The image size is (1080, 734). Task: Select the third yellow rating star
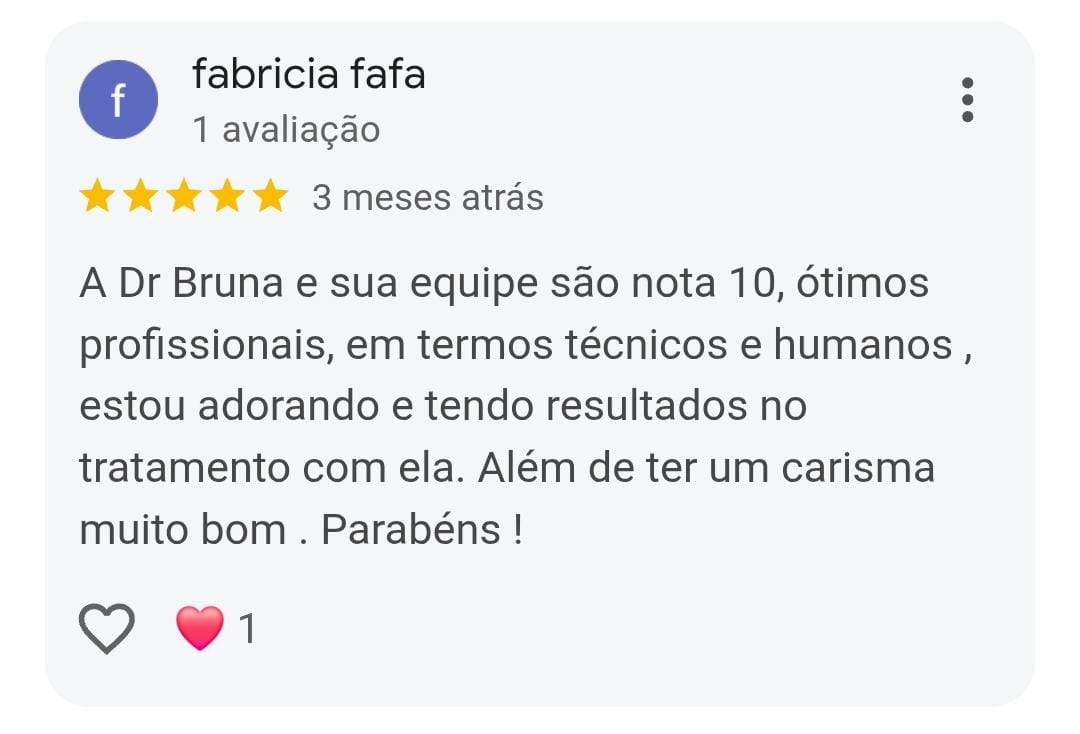tap(184, 197)
